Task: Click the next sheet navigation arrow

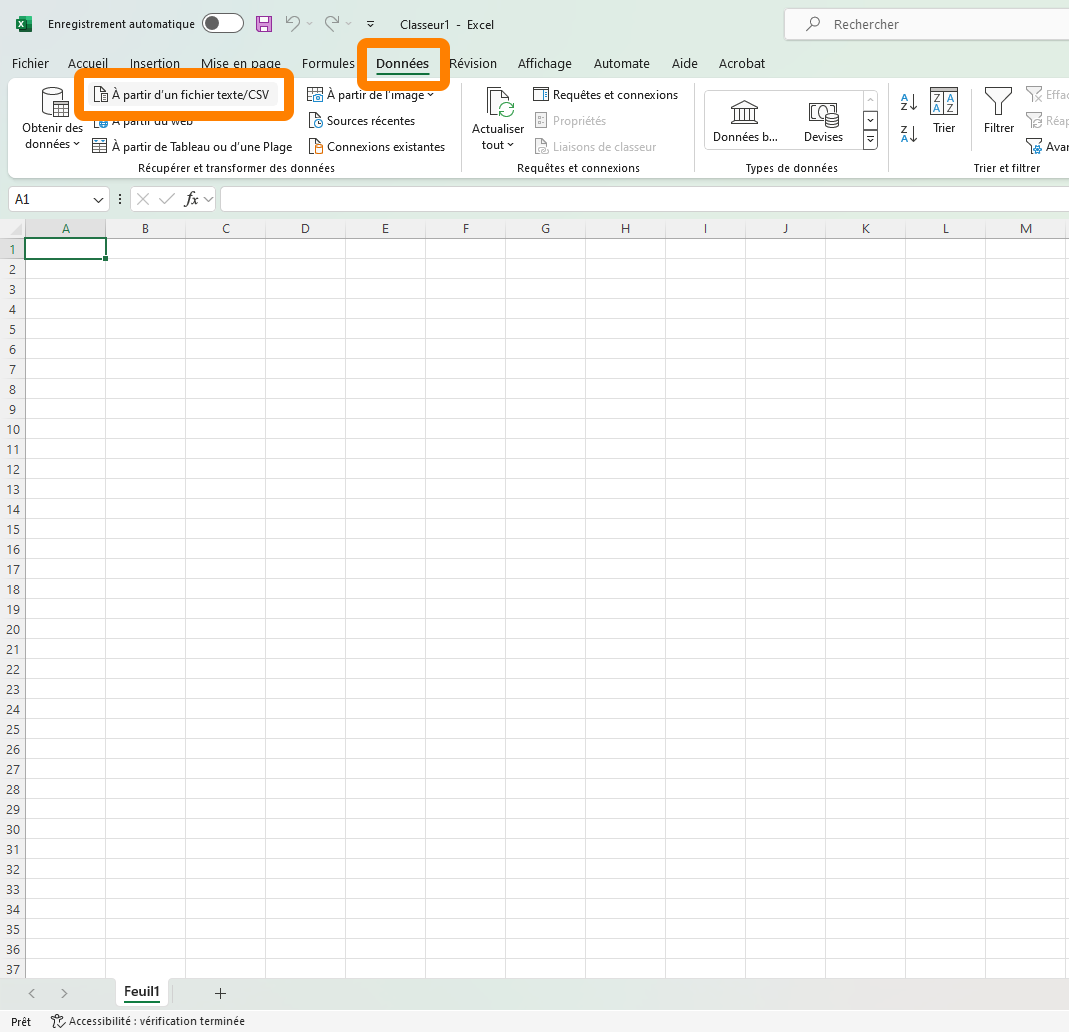Action: 64,993
